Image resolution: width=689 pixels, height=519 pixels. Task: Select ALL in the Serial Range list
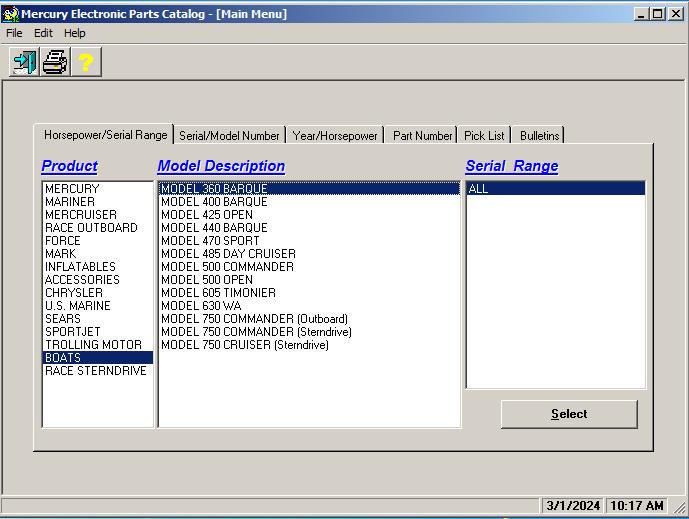click(479, 189)
